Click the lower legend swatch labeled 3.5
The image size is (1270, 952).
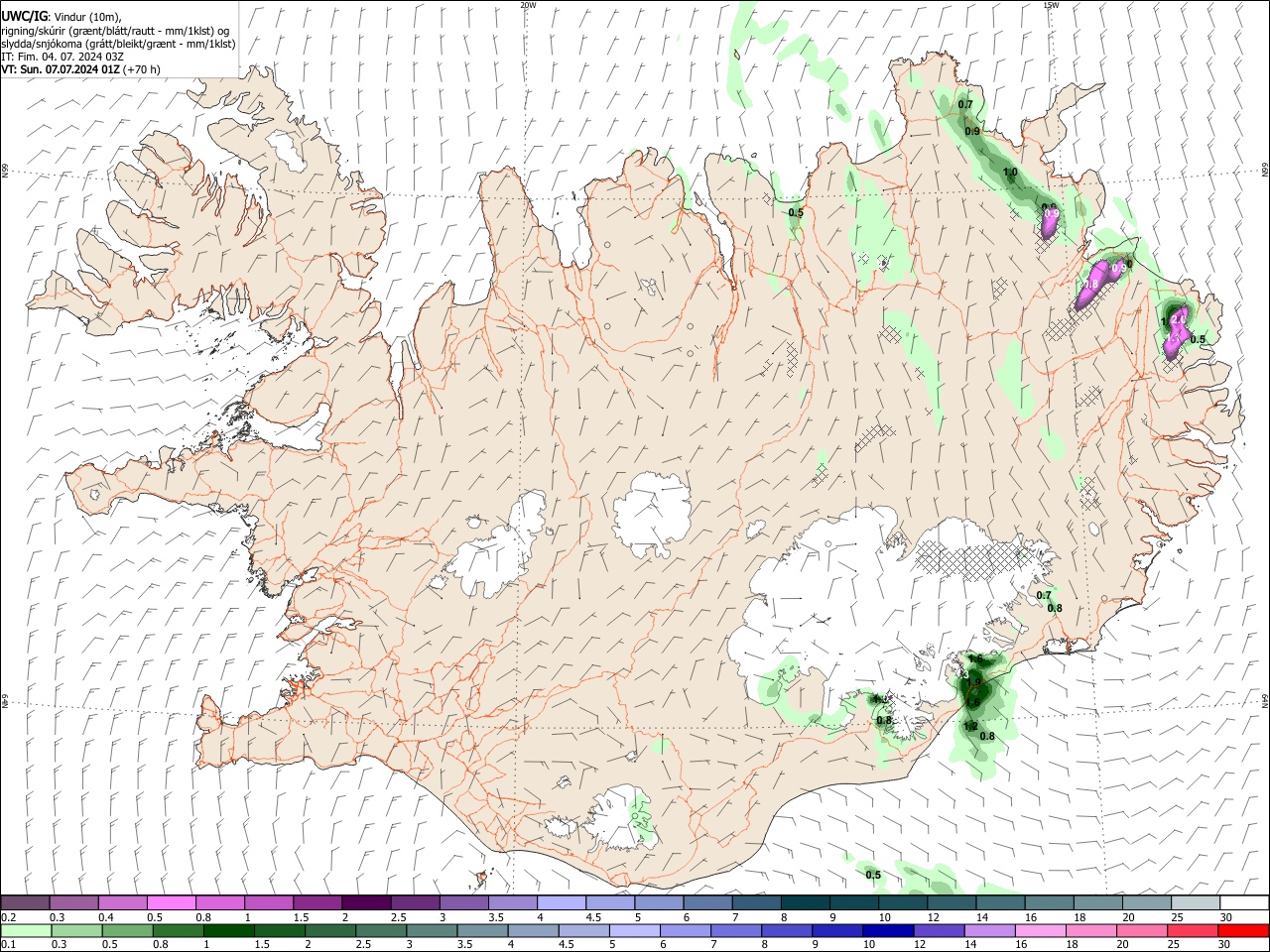[481, 930]
